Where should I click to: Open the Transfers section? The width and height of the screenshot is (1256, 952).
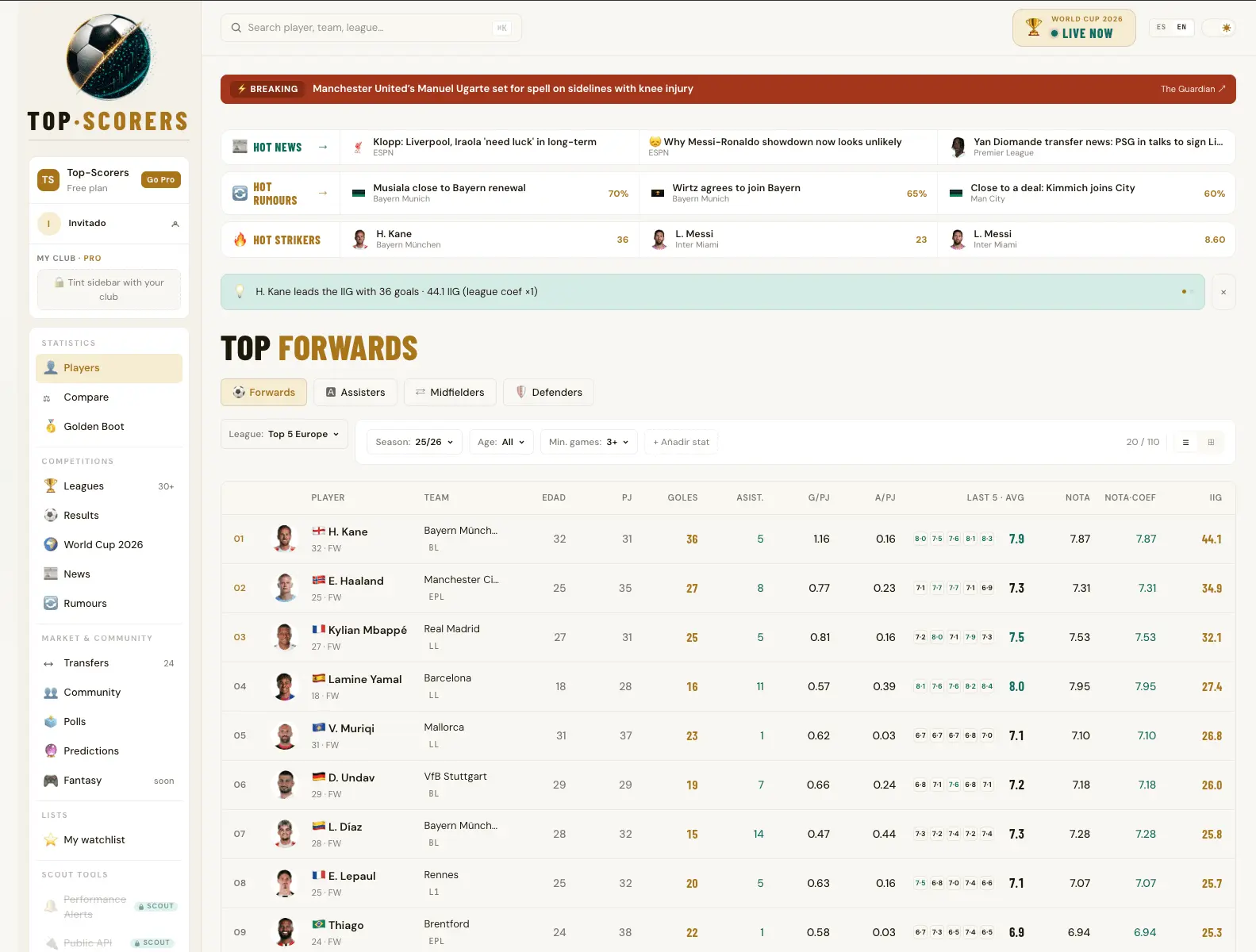[109, 663]
